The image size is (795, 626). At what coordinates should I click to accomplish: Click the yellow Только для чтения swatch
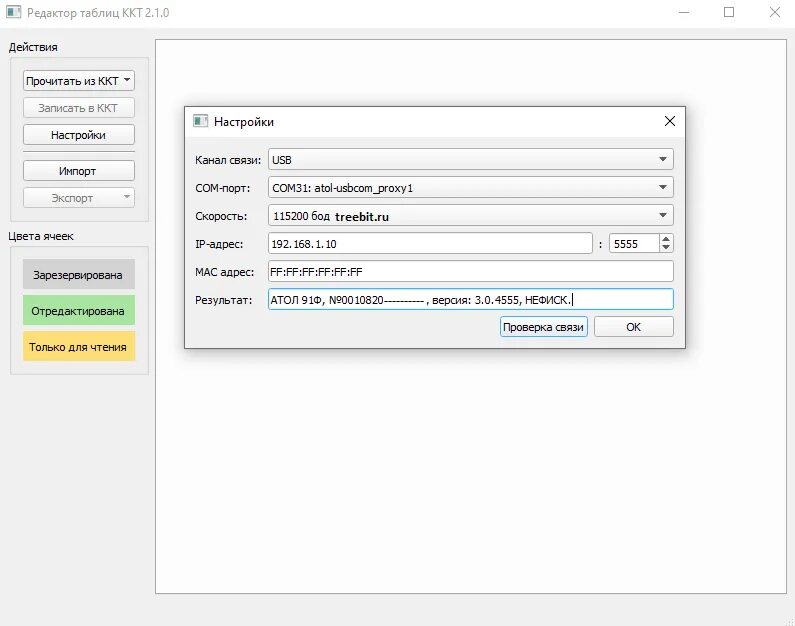pos(79,346)
